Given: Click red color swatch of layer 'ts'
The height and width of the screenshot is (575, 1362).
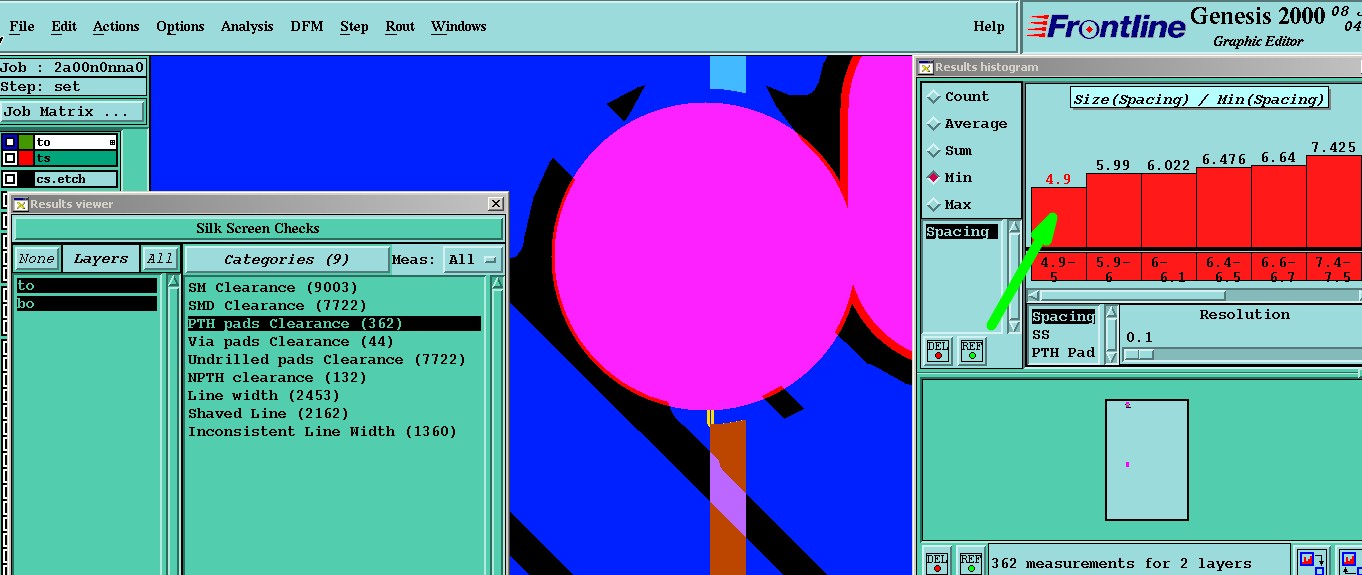Looking at the screenshot, I should pos(26,158).
